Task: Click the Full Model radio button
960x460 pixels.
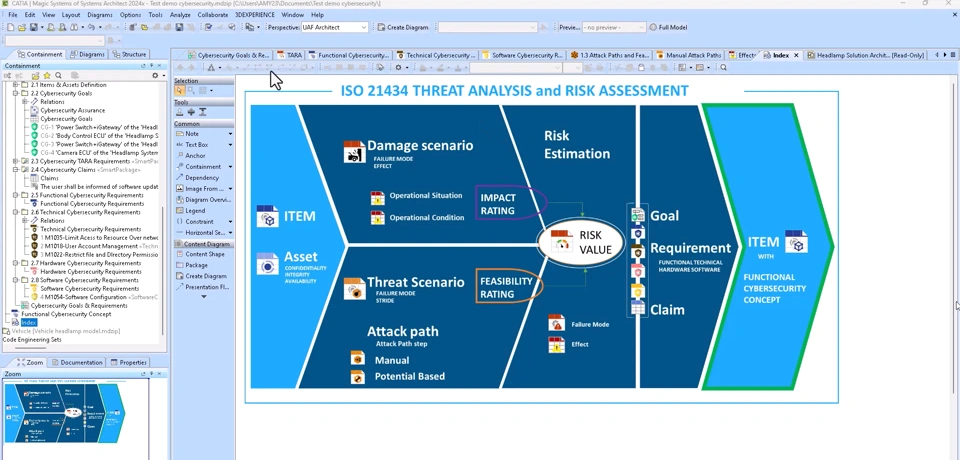Action: [x=653, y=27]
